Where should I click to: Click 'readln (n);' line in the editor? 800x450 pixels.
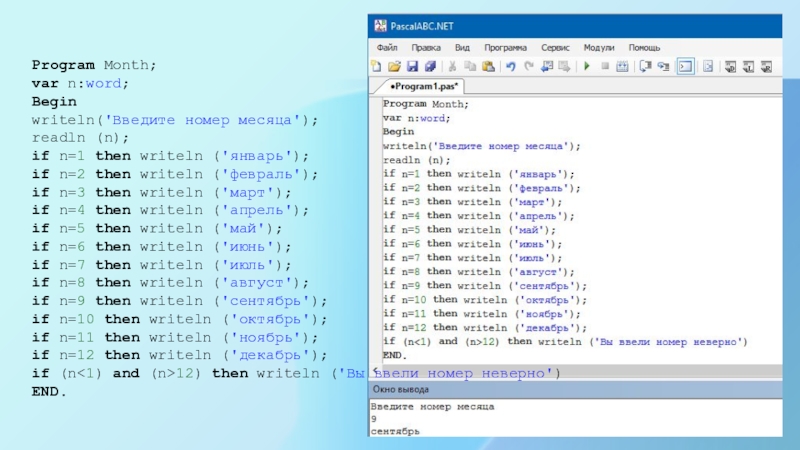(x=416, y=160)
